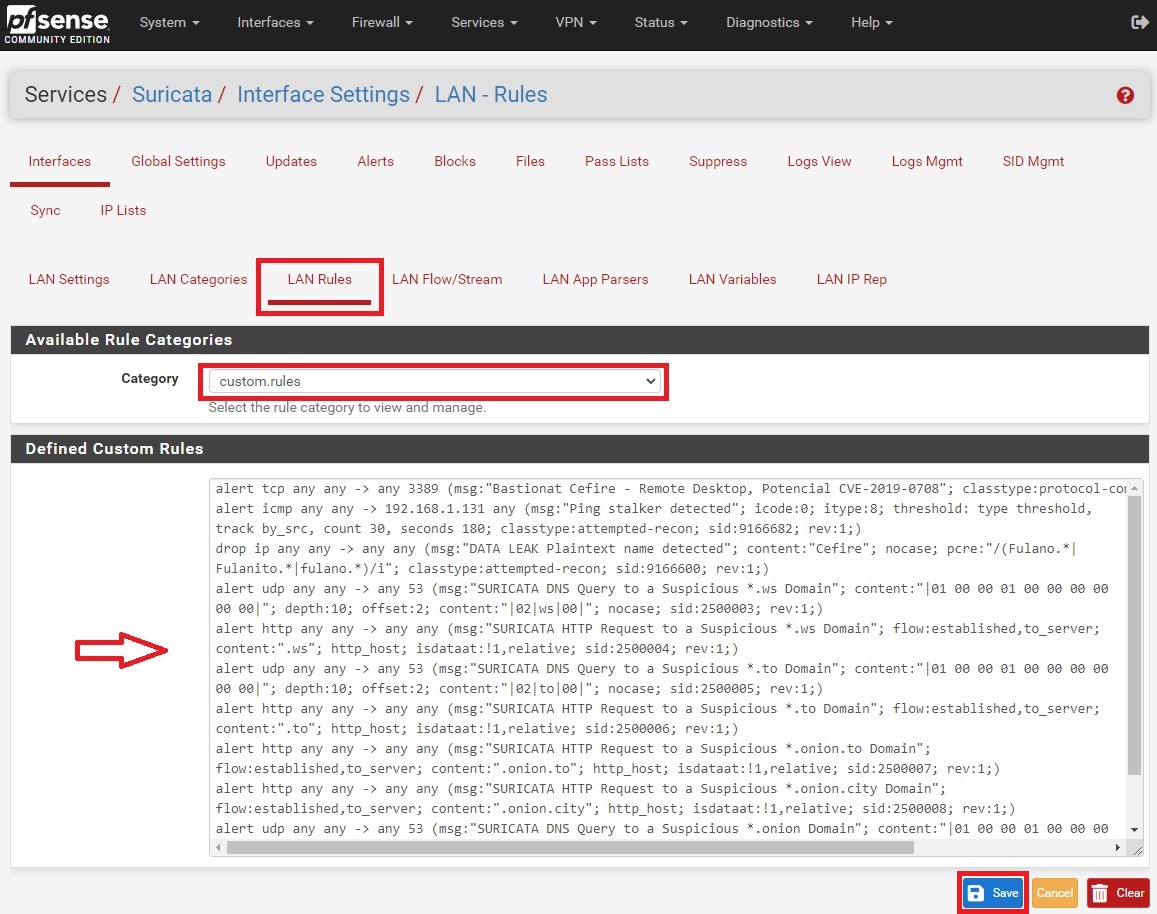1157x914 pixels.
Task: Open the System menu
Action: [x=169, y=22]
